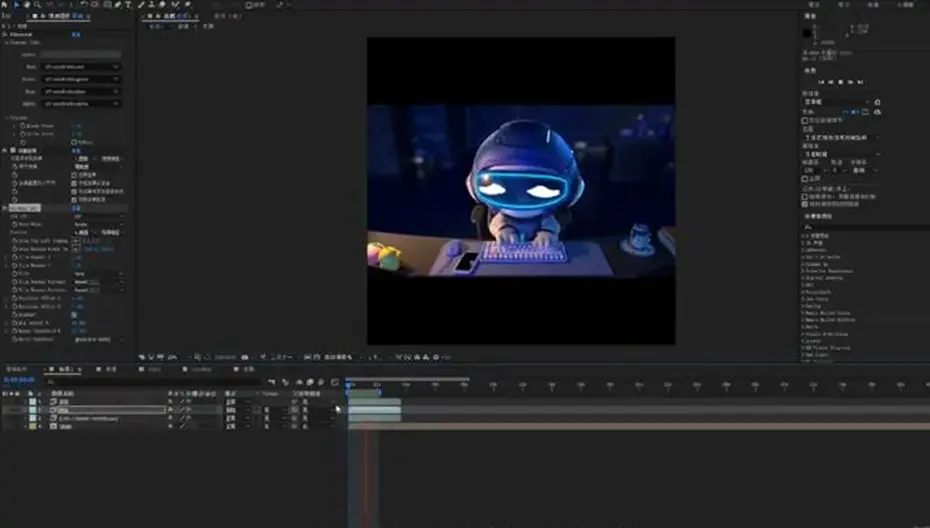
Task: Click the reset link of the third effect
Action: [x=76, y=208]
